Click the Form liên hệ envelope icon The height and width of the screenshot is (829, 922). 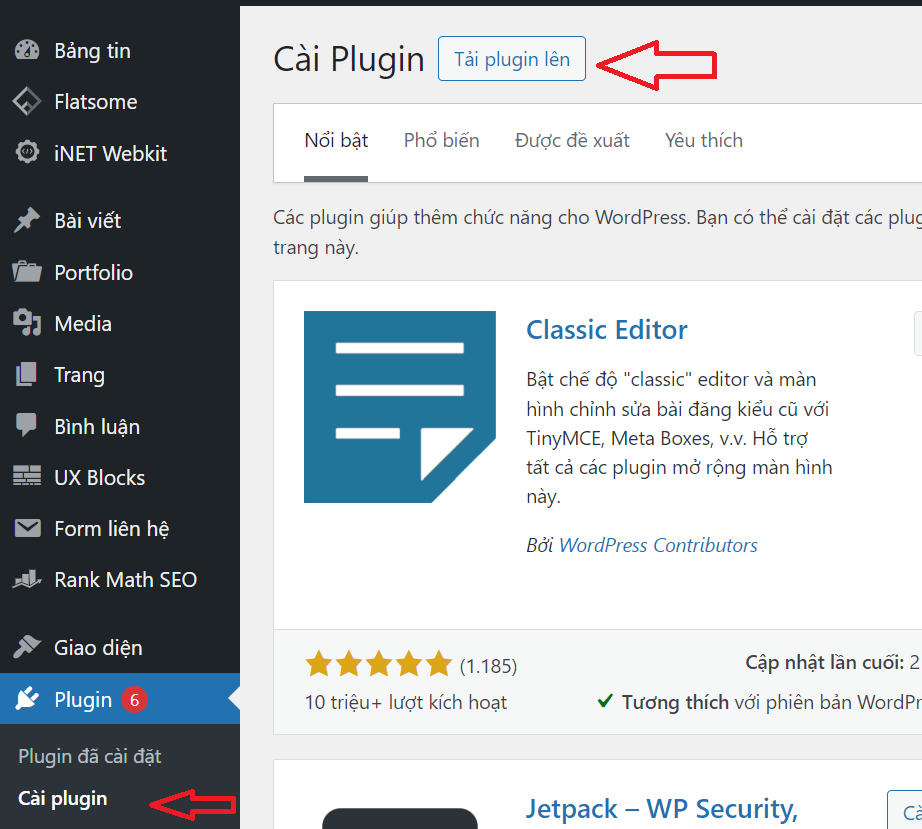(x=27, y=528)
